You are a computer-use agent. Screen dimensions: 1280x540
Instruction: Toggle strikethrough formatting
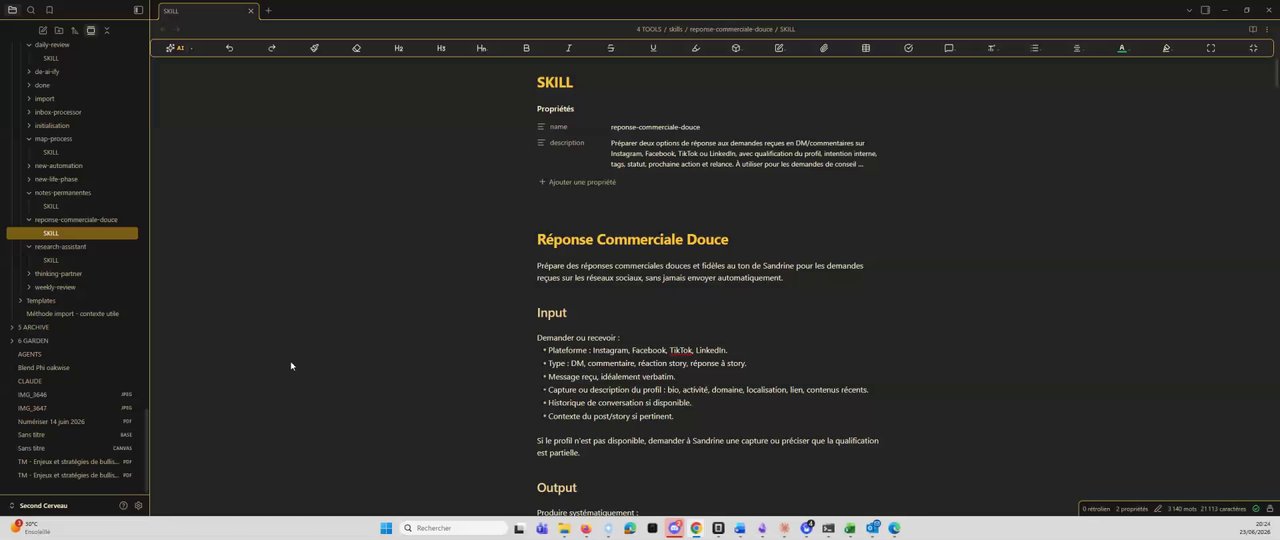click(x=610, y=48)
